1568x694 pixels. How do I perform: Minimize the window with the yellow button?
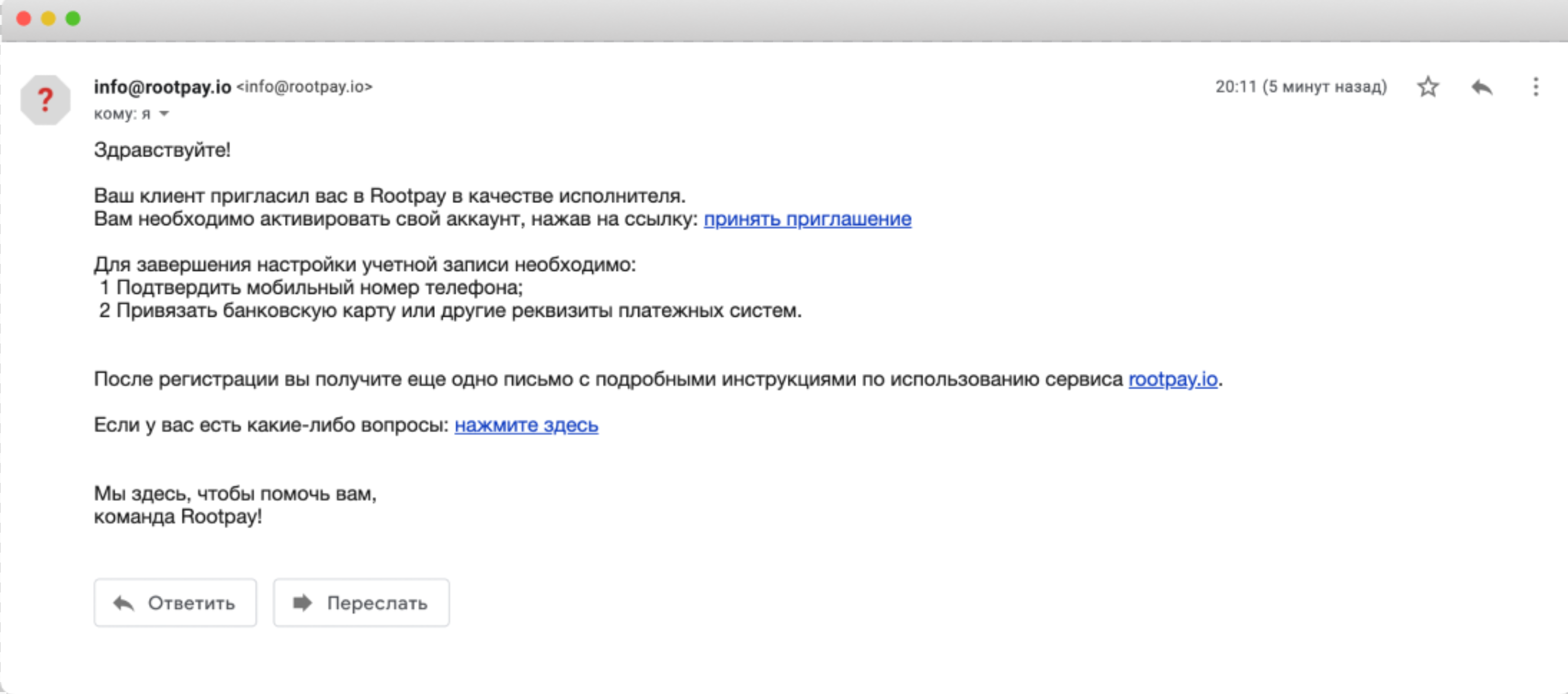tap(48, 18)
